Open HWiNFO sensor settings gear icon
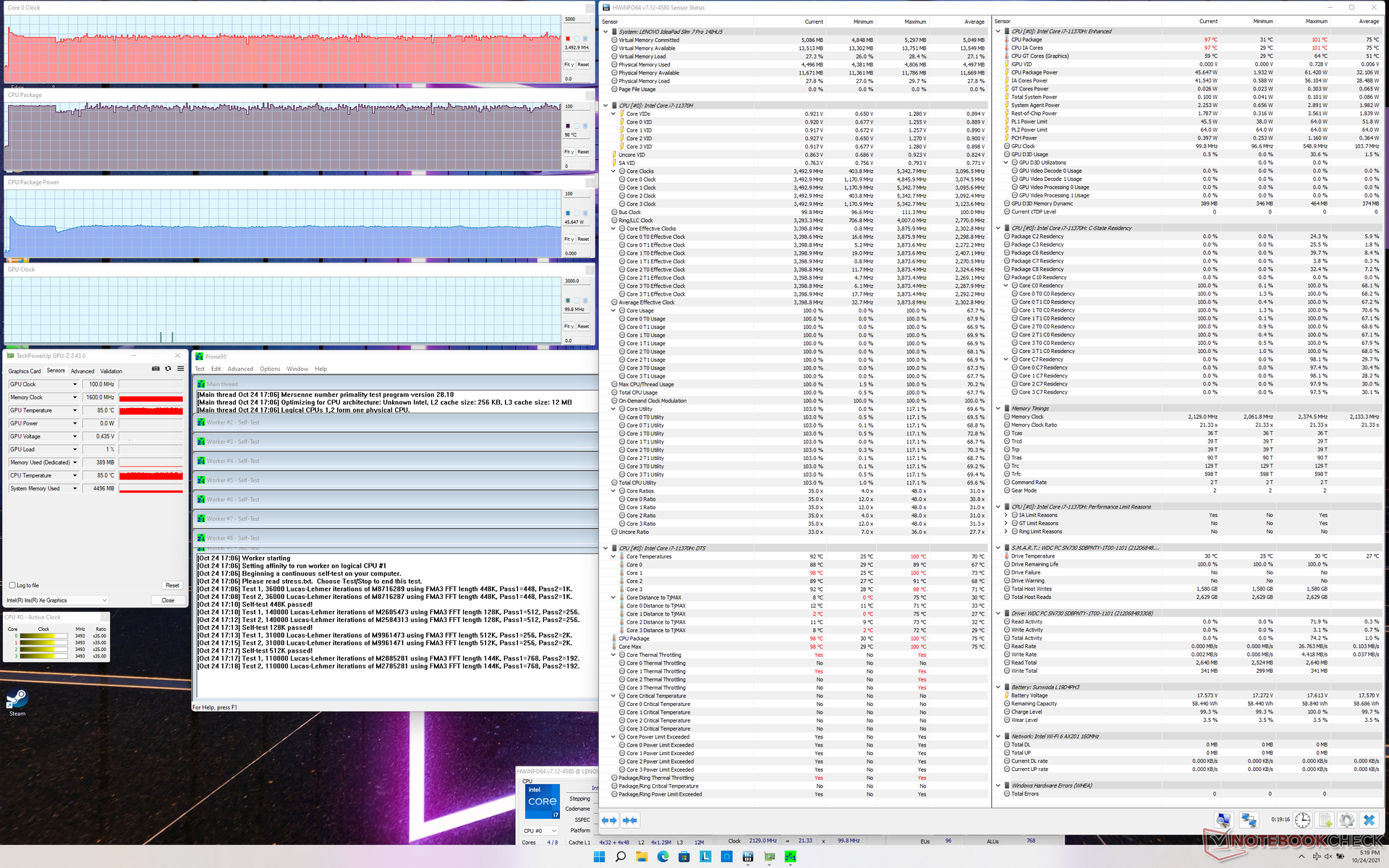 [1346, 820]
